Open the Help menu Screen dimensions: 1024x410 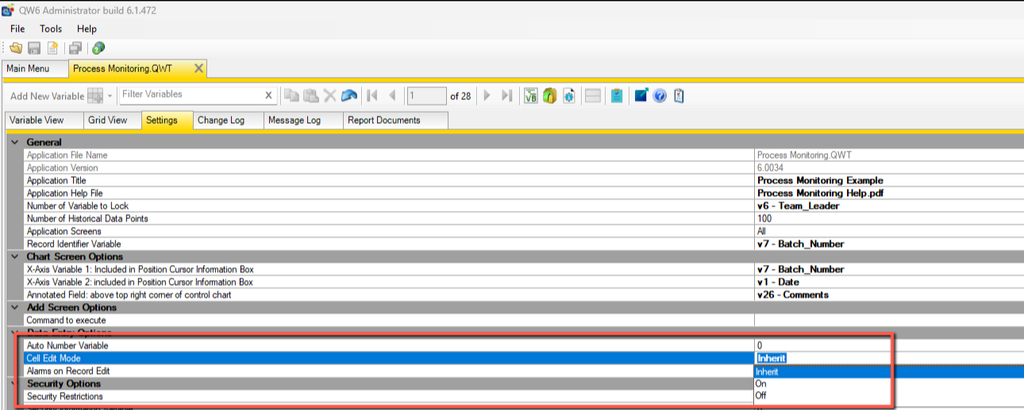87,29
